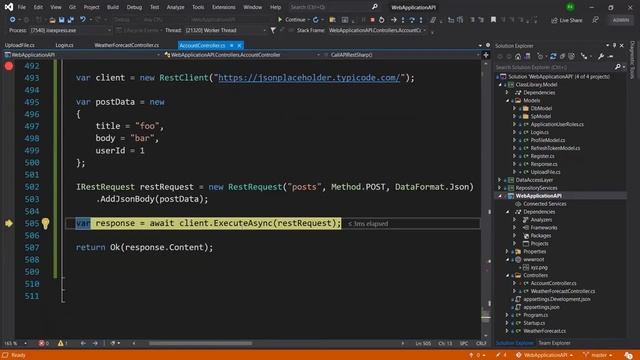The image size is (640, 360).
Task: Click the editor horizontal scrollbar thumb
Action: tap(200, 343)
